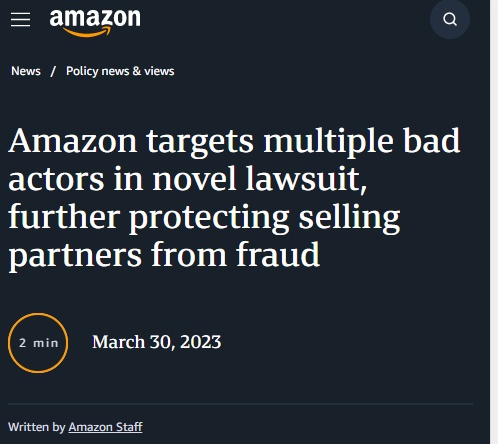Go home via the Amazon logo
The image size is (498, 444).
[95, 23]
